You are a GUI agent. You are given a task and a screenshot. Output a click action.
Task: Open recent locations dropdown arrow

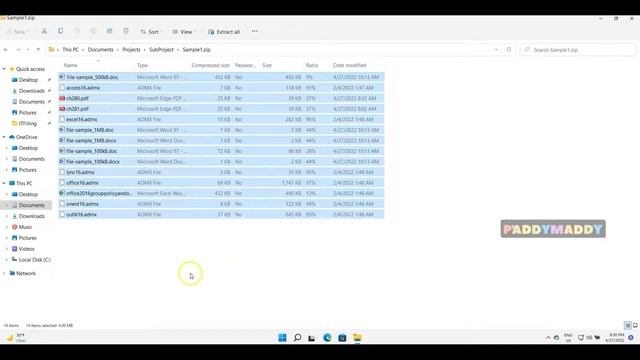click(x=28, y=50)
